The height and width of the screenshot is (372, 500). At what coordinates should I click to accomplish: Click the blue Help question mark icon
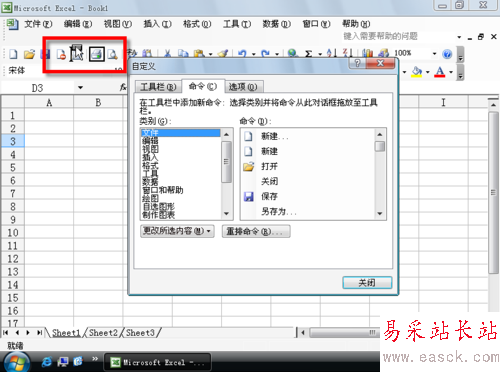[x=447, y=54]
